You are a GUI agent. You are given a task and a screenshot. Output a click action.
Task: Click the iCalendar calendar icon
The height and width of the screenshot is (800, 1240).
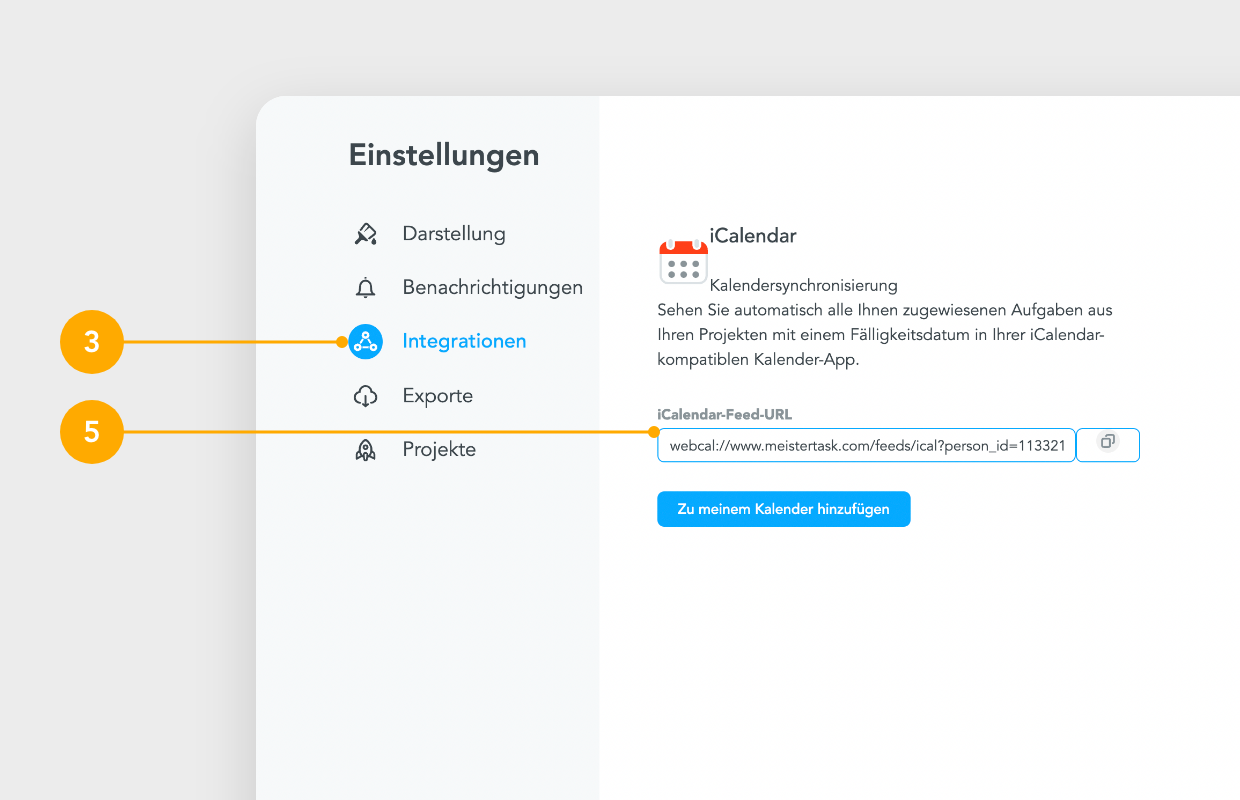pos(683,261)
